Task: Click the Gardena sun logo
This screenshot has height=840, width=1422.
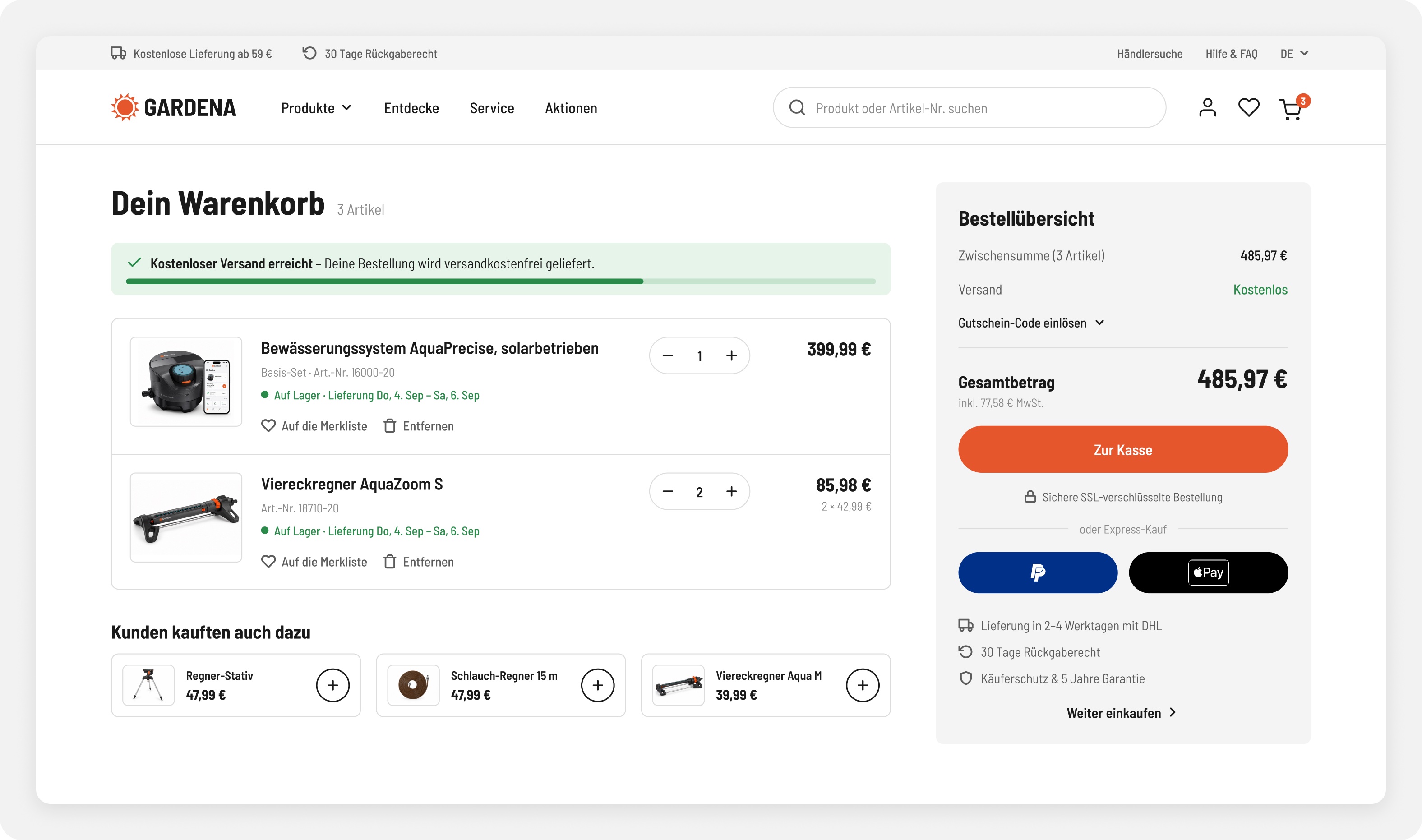Action: (125, 107)
